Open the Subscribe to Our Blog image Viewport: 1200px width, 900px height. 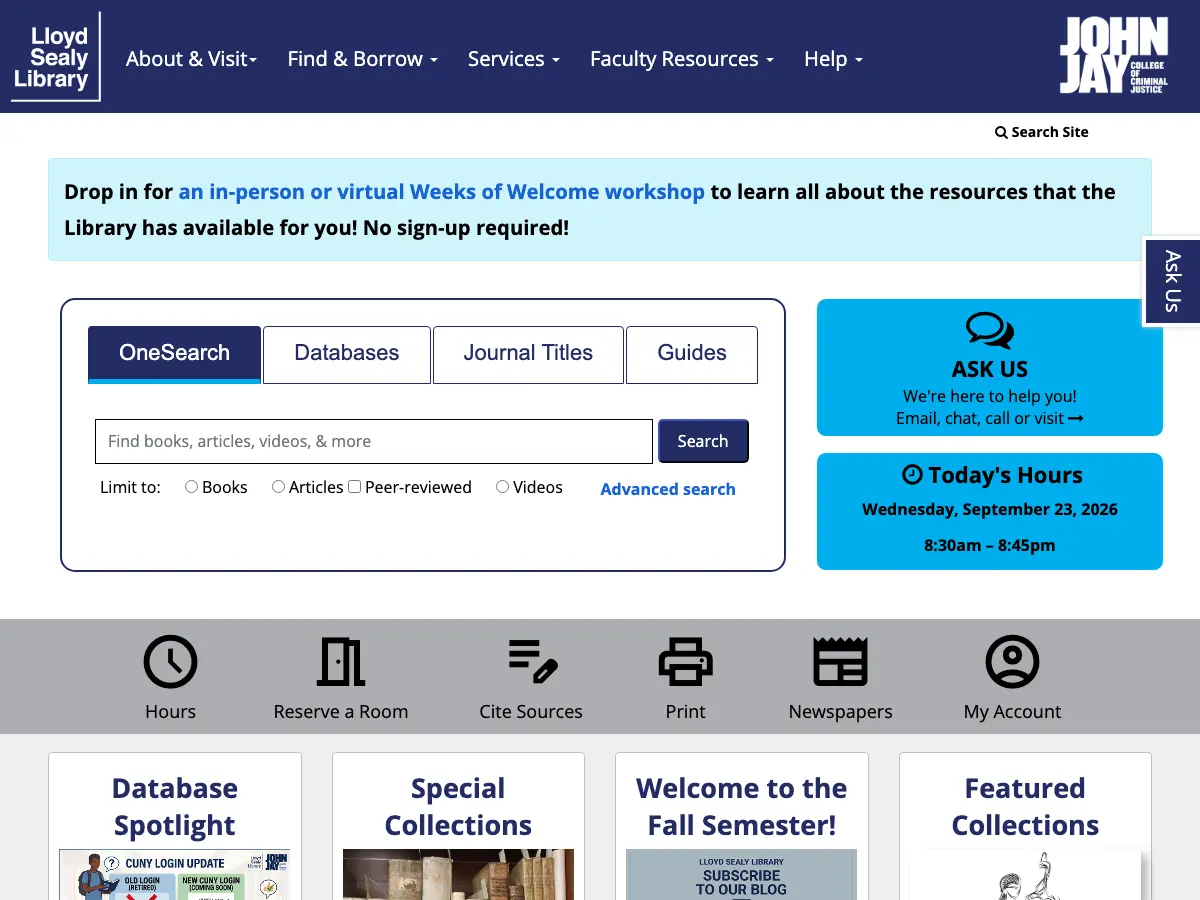point(741,875)
